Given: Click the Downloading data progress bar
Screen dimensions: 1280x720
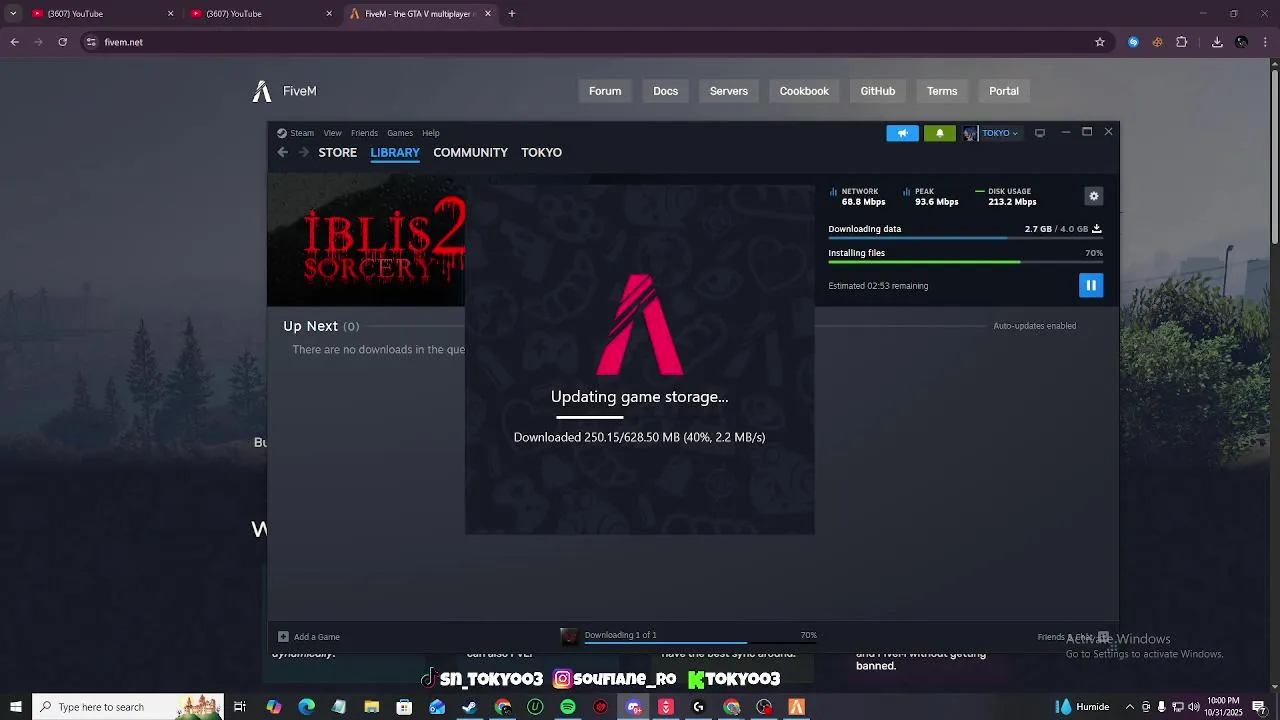Looking at the screenshot, I should [x=965, y=238].
